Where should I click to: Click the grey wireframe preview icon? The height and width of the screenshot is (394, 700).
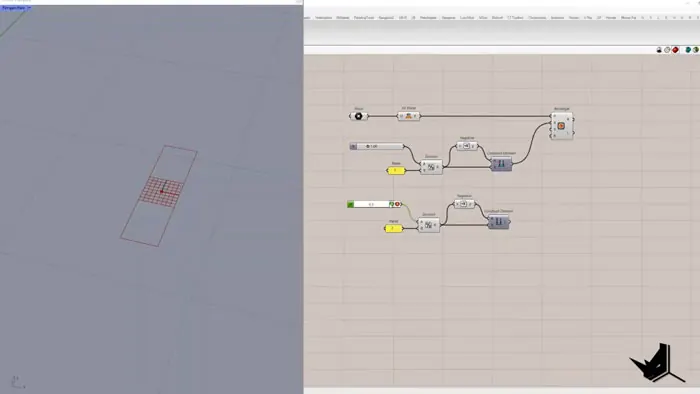(x=667, y=50)
